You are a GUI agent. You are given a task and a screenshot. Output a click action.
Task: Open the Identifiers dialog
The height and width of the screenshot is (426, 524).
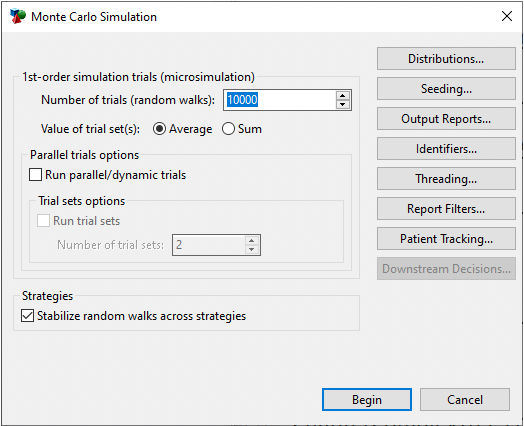click(446, 149)
